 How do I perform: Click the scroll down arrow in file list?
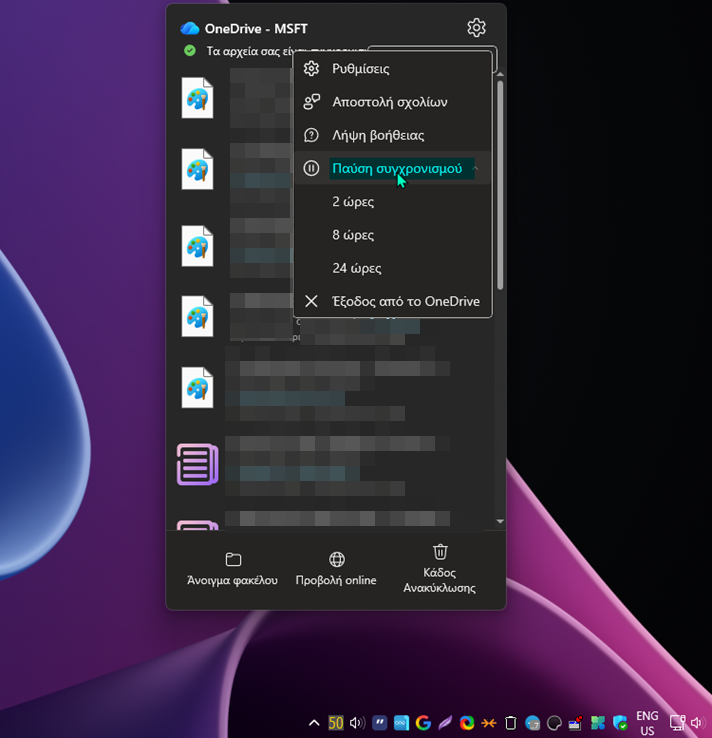coord(500,521)
